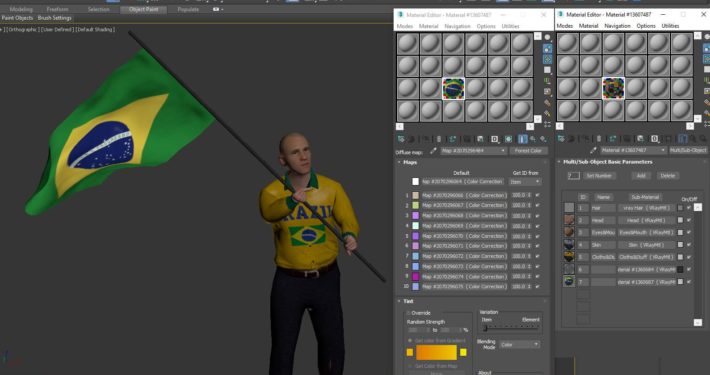This screenshot has width=710, height=375.
Task: Adjust map 3 amount spinner arrows
Action: pyautogui.click(x=530, y=216)
